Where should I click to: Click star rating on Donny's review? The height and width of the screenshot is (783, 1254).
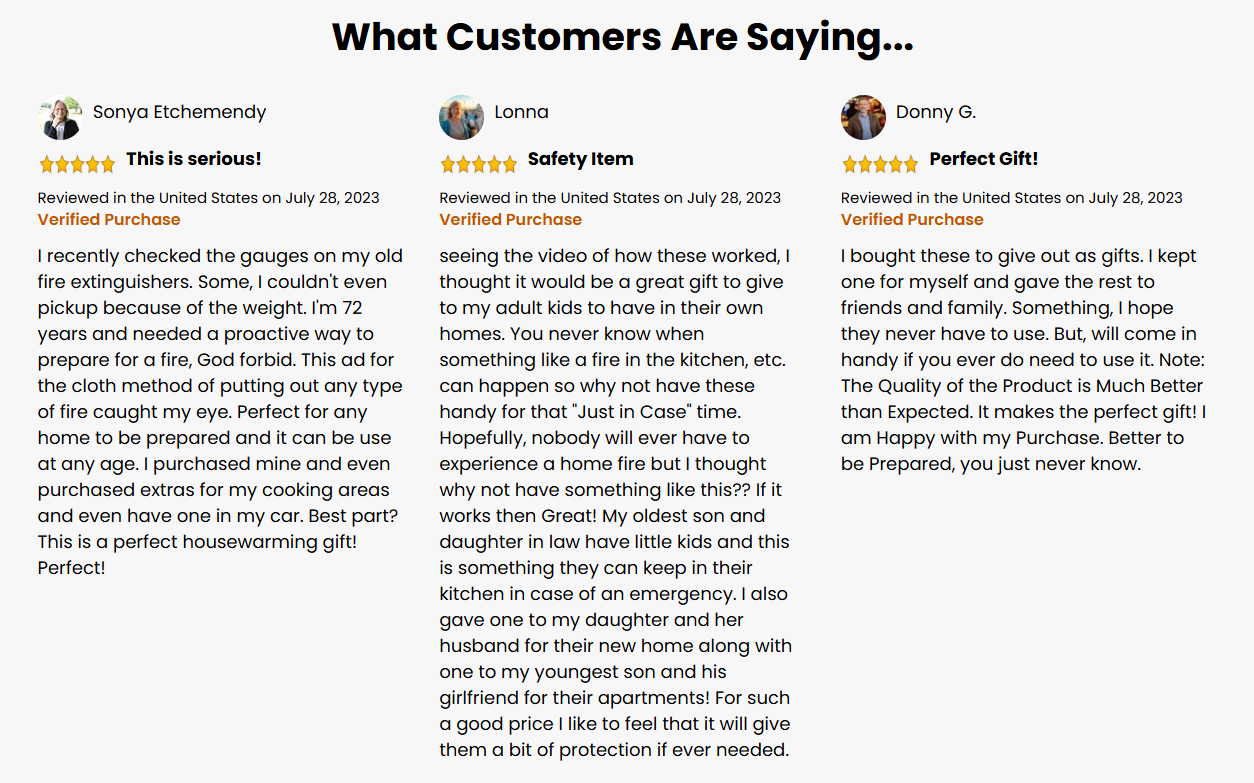880,164
